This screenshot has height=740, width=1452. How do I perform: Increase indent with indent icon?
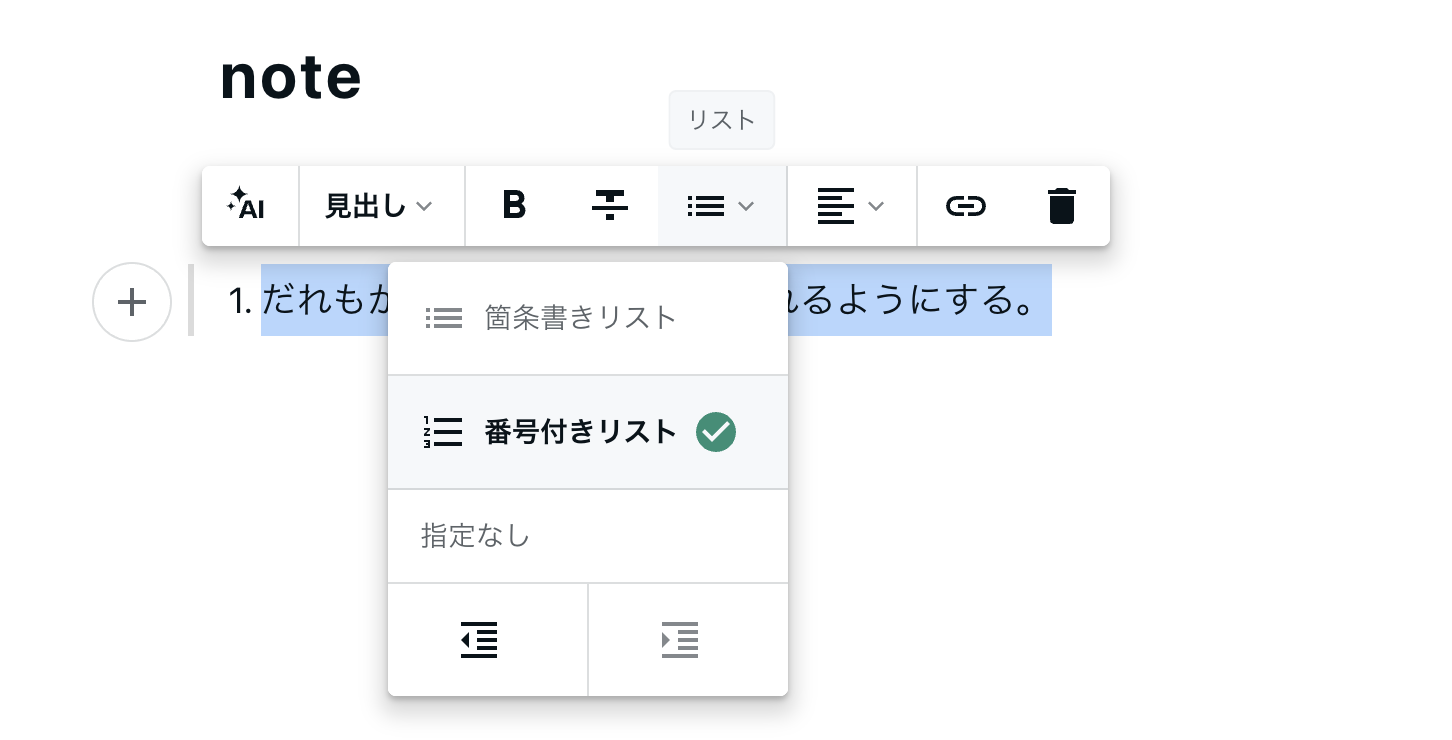689,640
